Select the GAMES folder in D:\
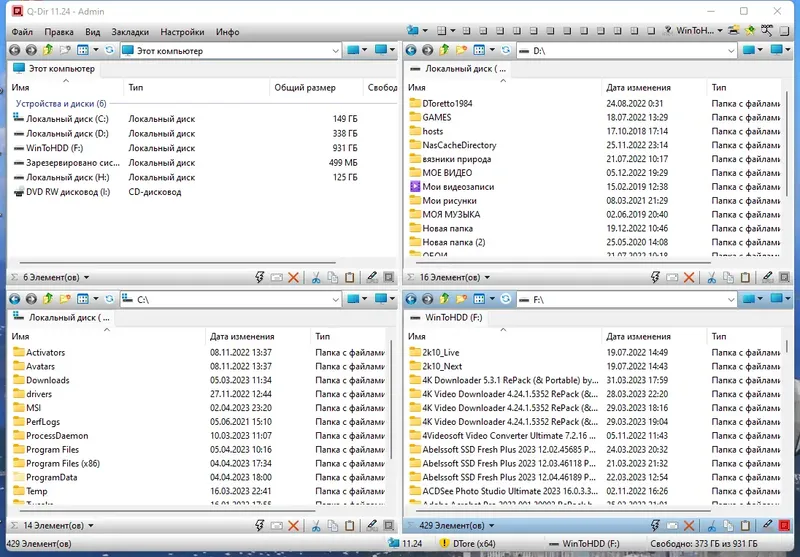Screen dimensions: 800x557 click(x=437, y=117)
